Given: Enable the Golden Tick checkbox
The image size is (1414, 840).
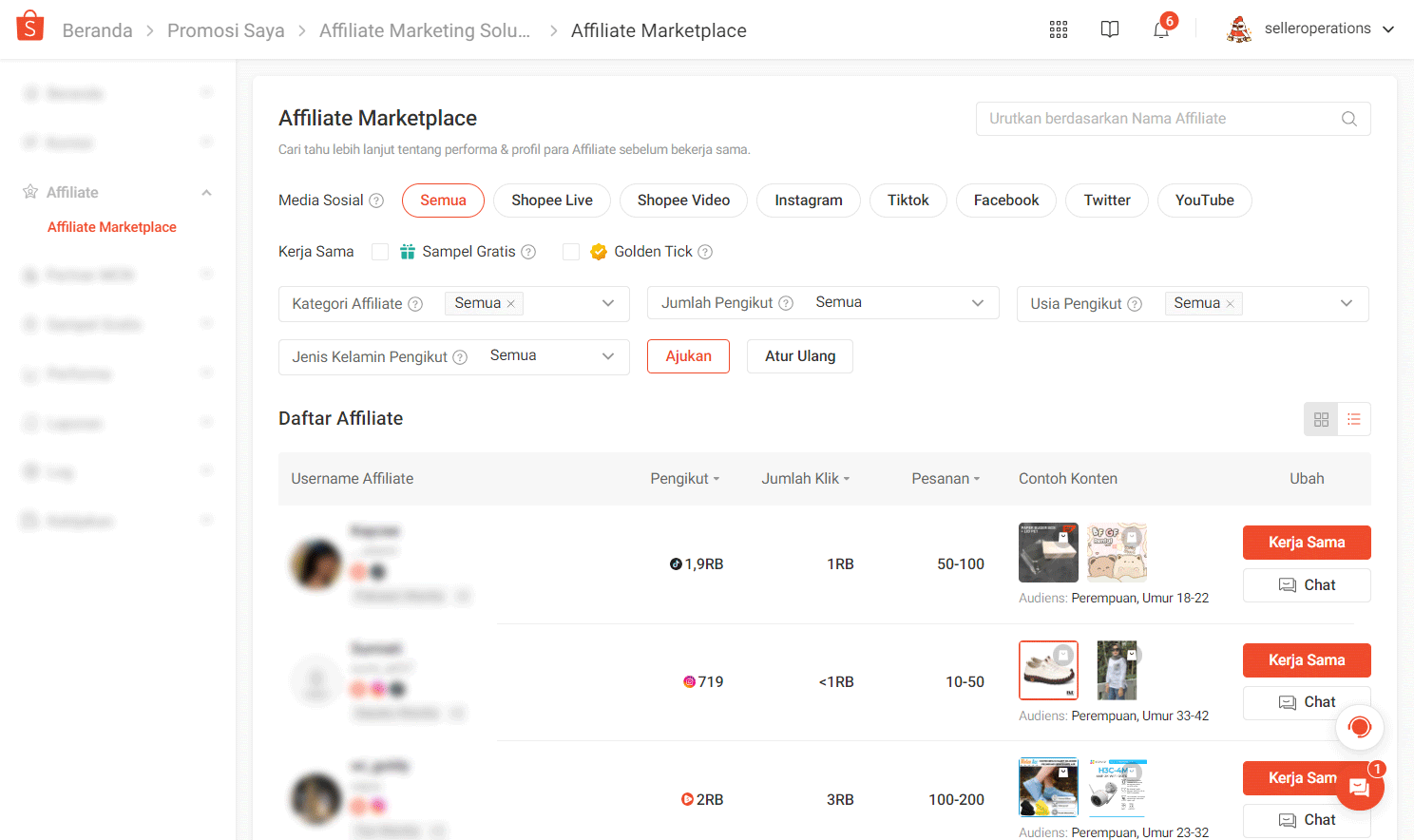Looking at the screenshot, I should tap(571, 251).
